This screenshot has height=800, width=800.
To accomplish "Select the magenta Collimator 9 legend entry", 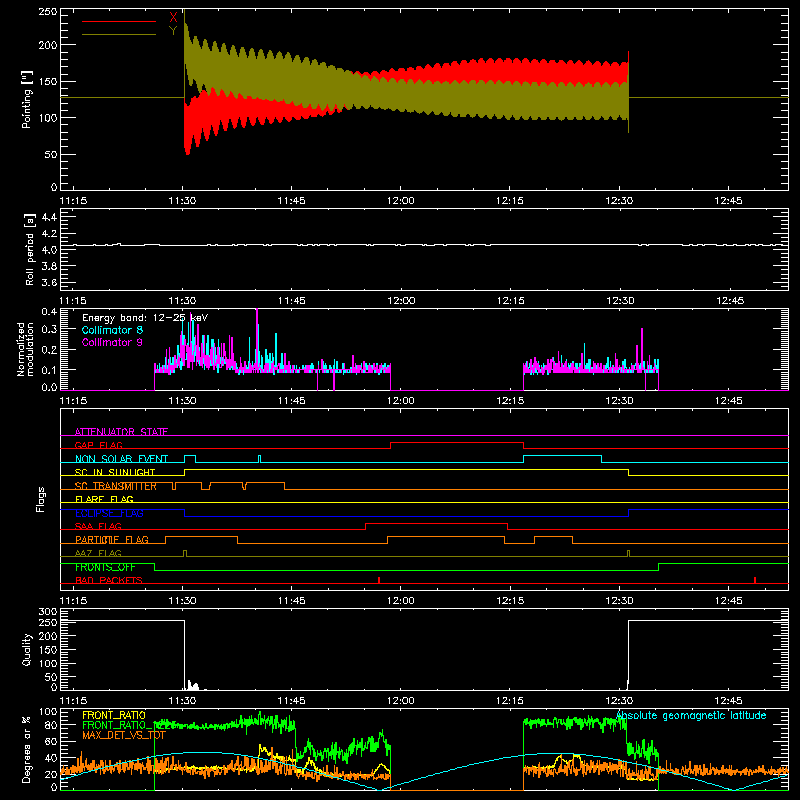I will 112,342.
